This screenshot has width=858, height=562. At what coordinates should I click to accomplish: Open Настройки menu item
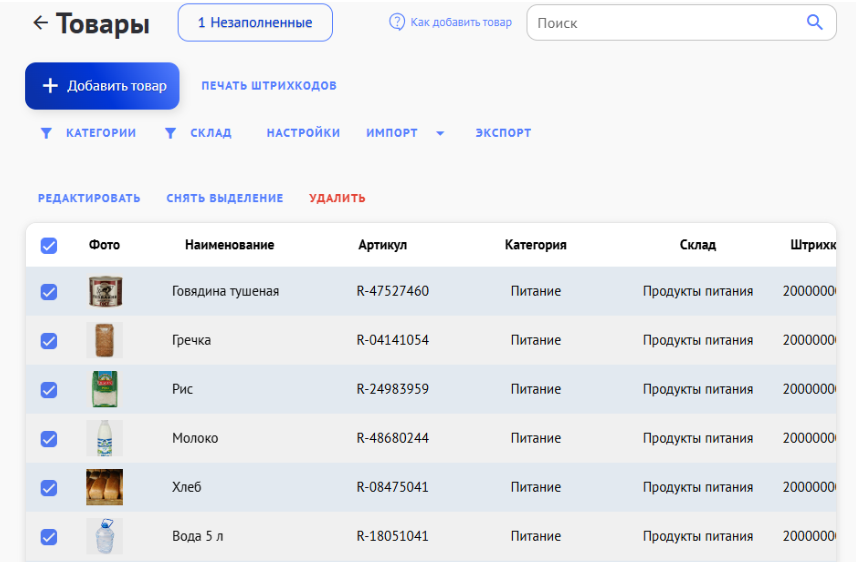[x=303, y=133]
